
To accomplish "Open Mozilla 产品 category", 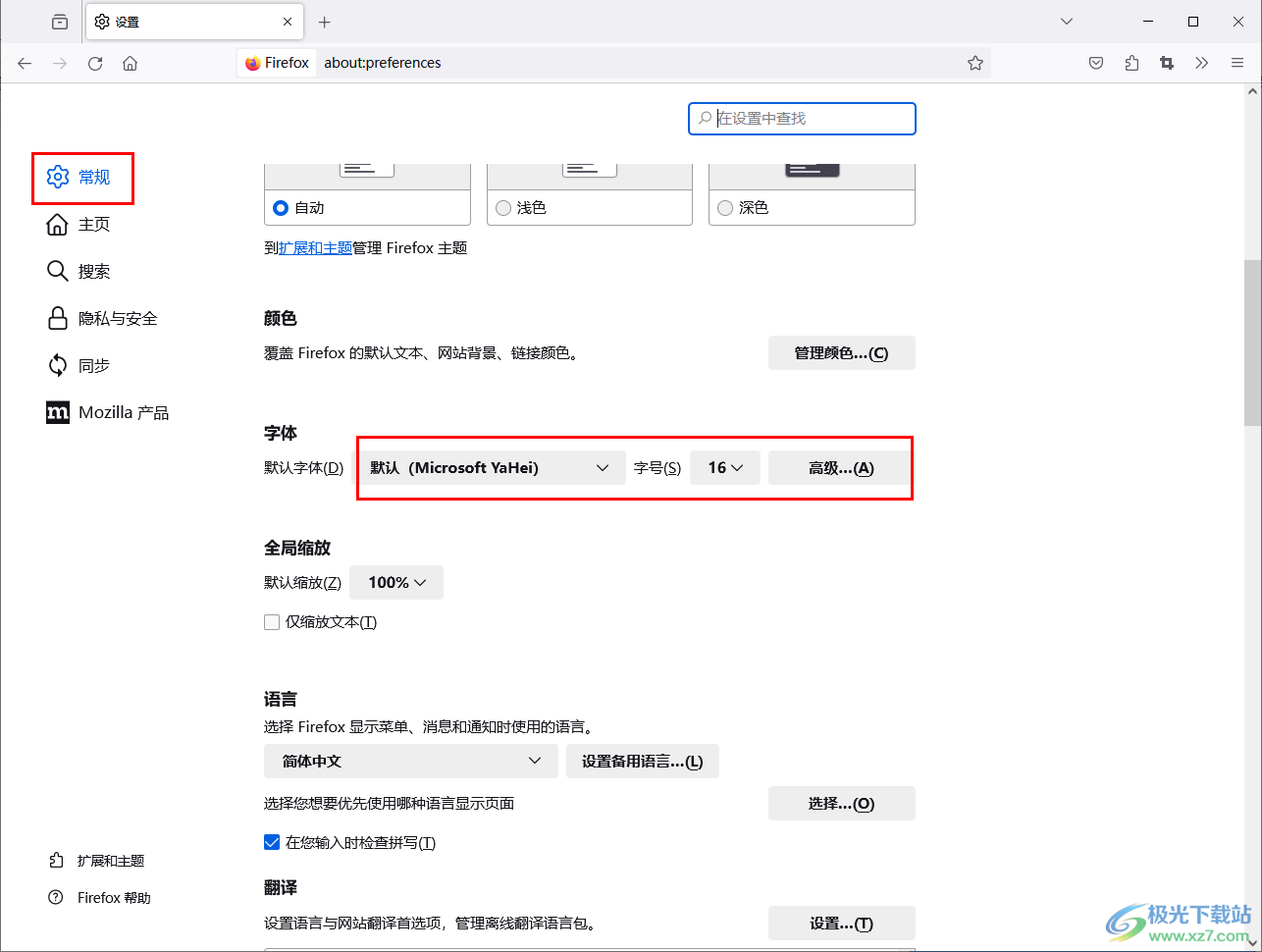I will [108, 412].
